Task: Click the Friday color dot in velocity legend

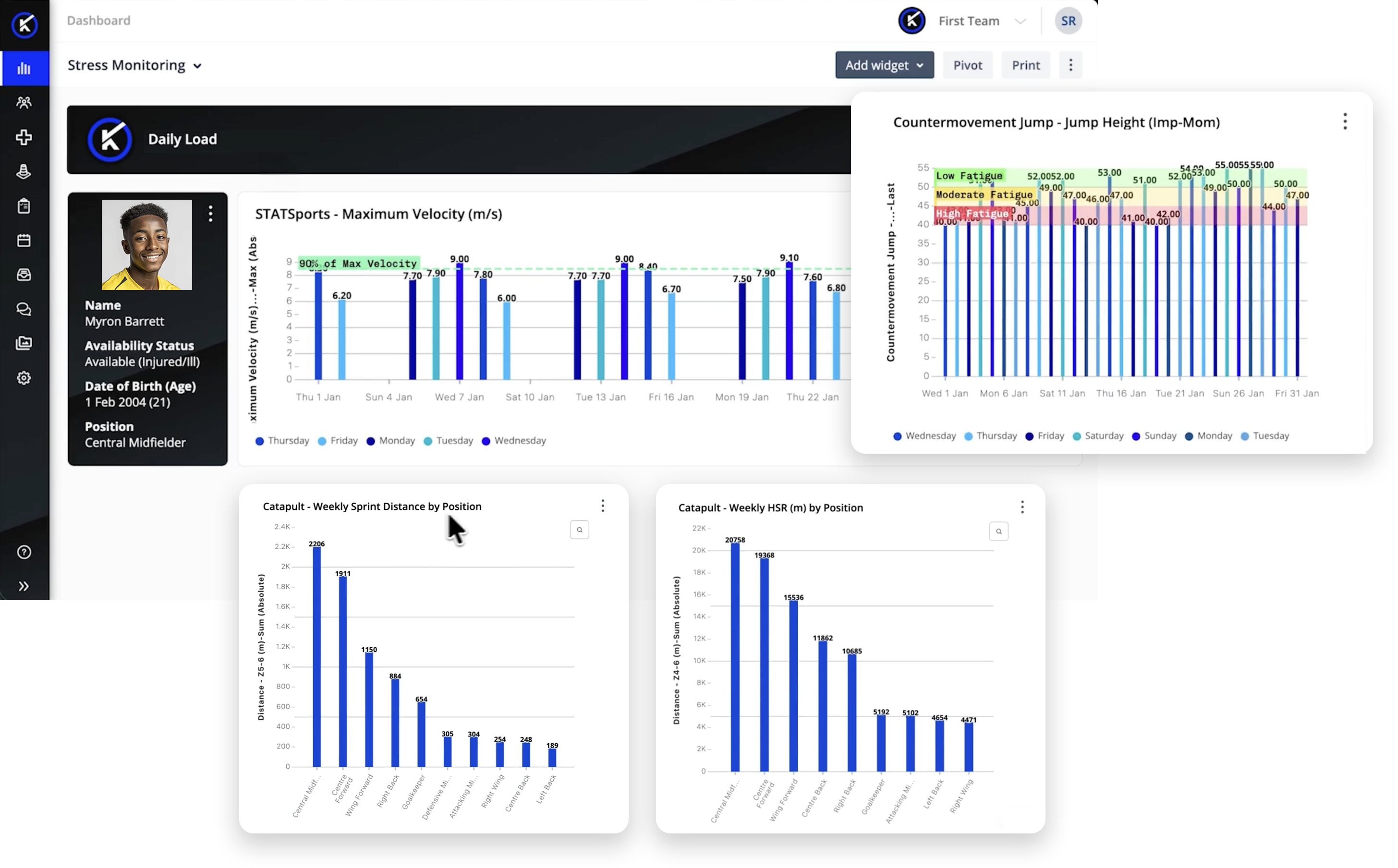Action: 322,442
